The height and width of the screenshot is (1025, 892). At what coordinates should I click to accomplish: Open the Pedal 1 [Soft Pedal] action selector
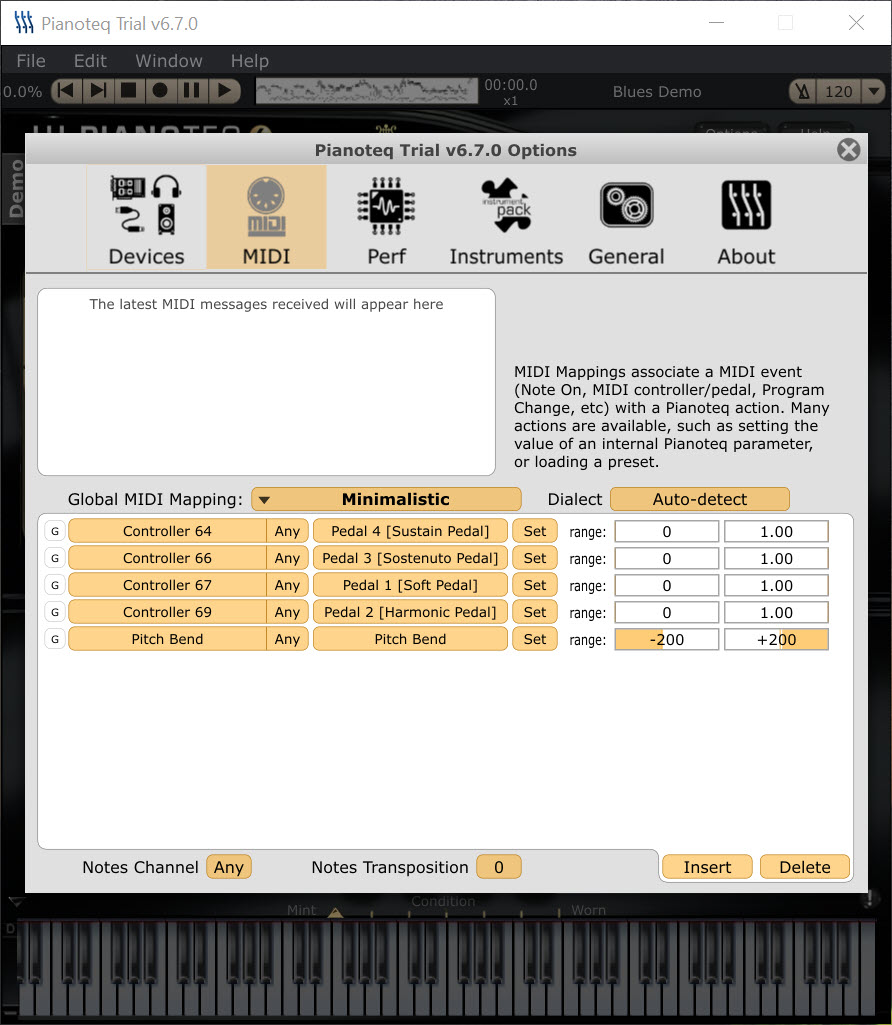(410, 585)
